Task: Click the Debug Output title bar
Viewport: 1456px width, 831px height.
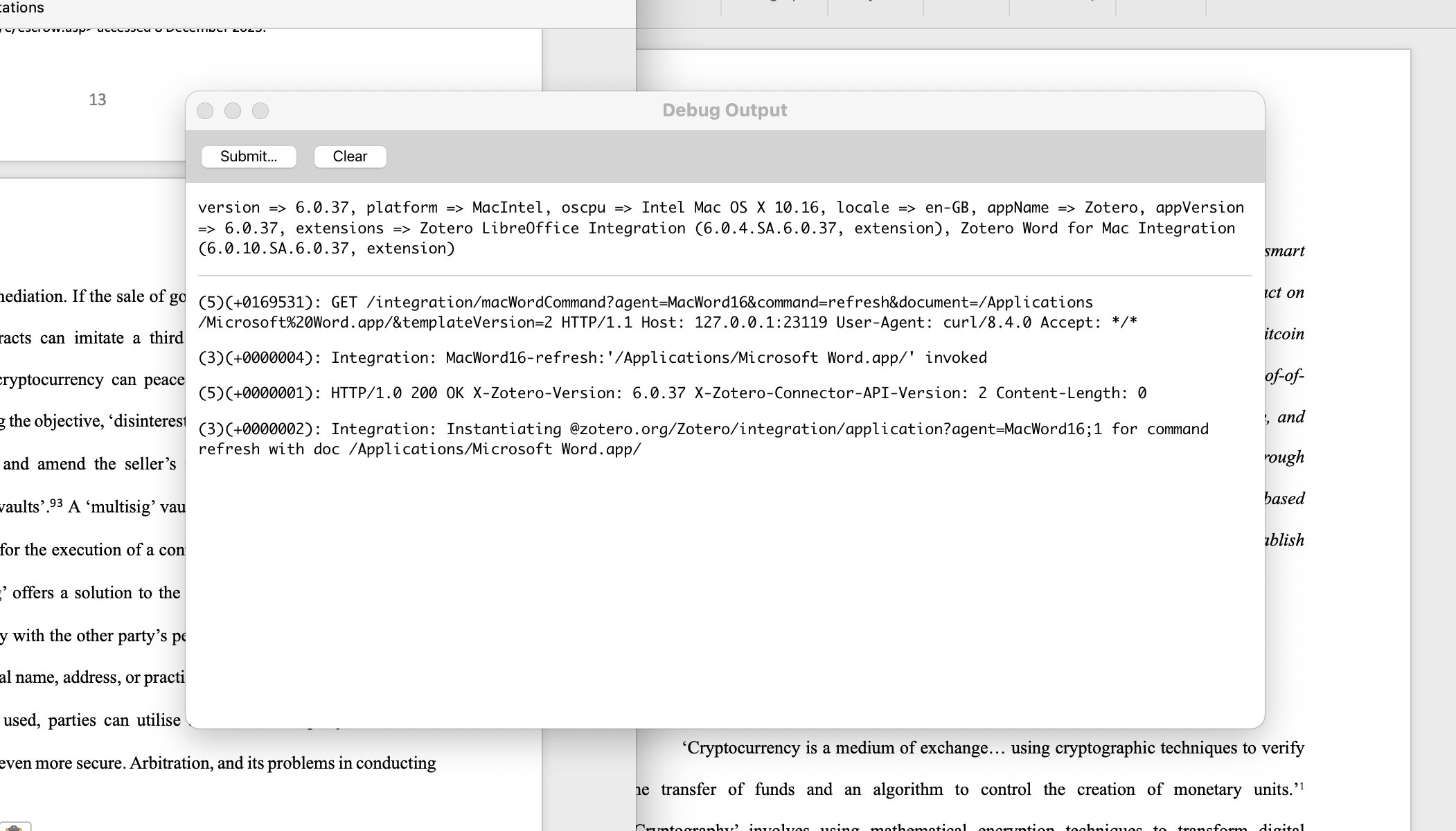Action: tap(724, 110)
